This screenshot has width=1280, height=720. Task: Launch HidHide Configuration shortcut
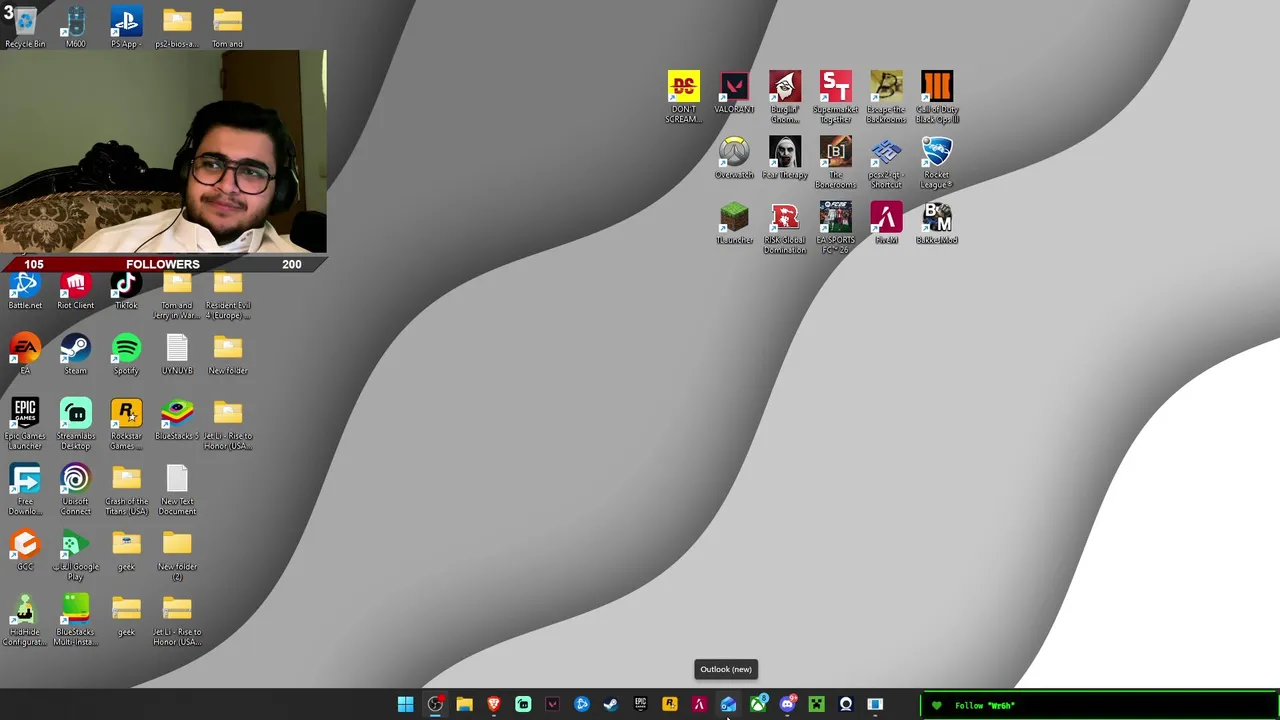coord(25,620)
